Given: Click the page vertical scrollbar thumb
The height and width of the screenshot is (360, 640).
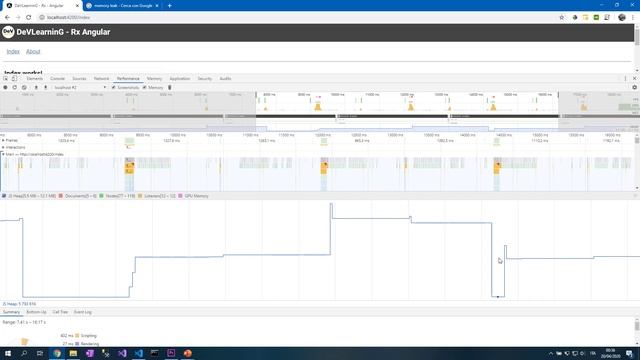Looking at the screenshot, I should (637, 37).
